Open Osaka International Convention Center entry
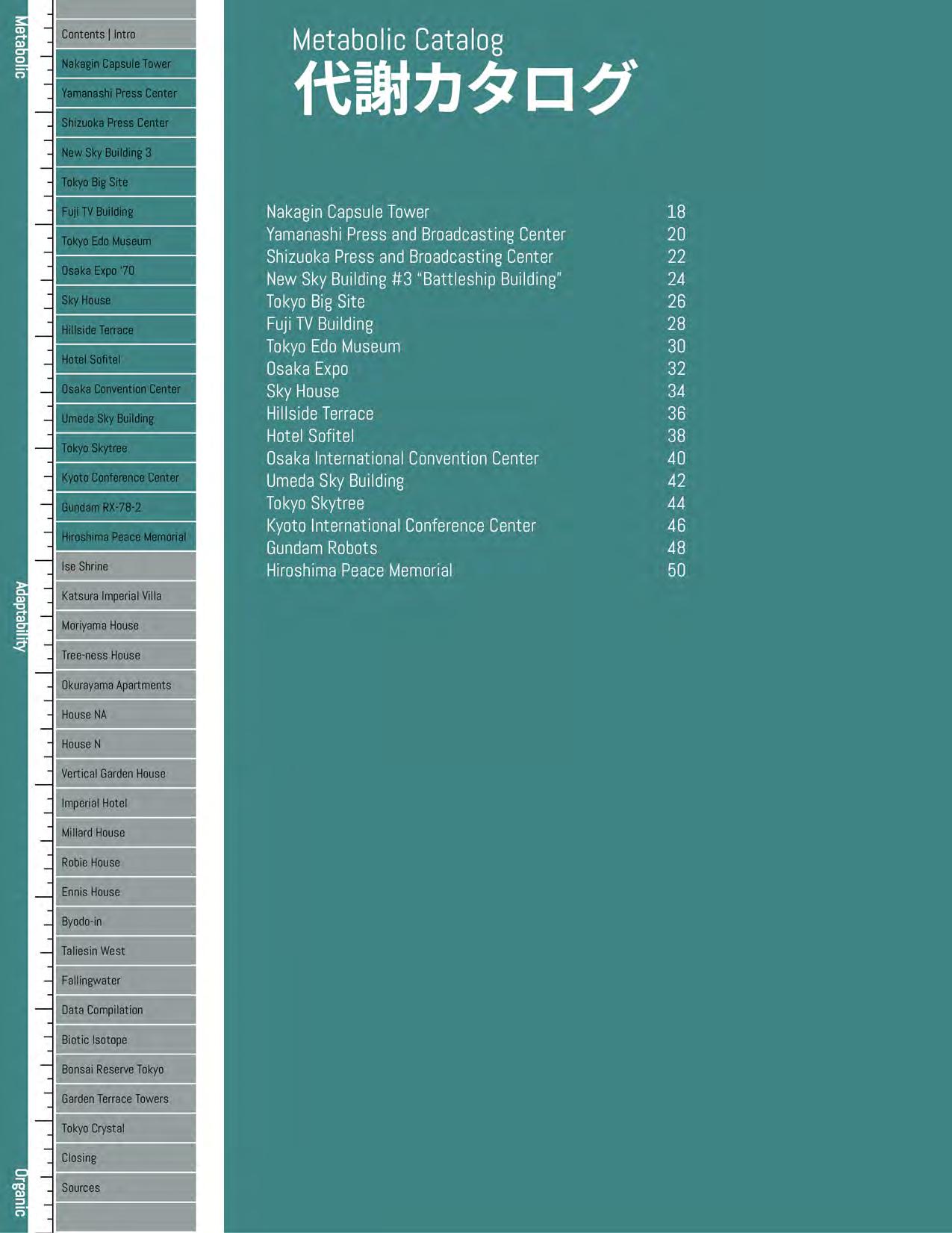 (476, 459)
